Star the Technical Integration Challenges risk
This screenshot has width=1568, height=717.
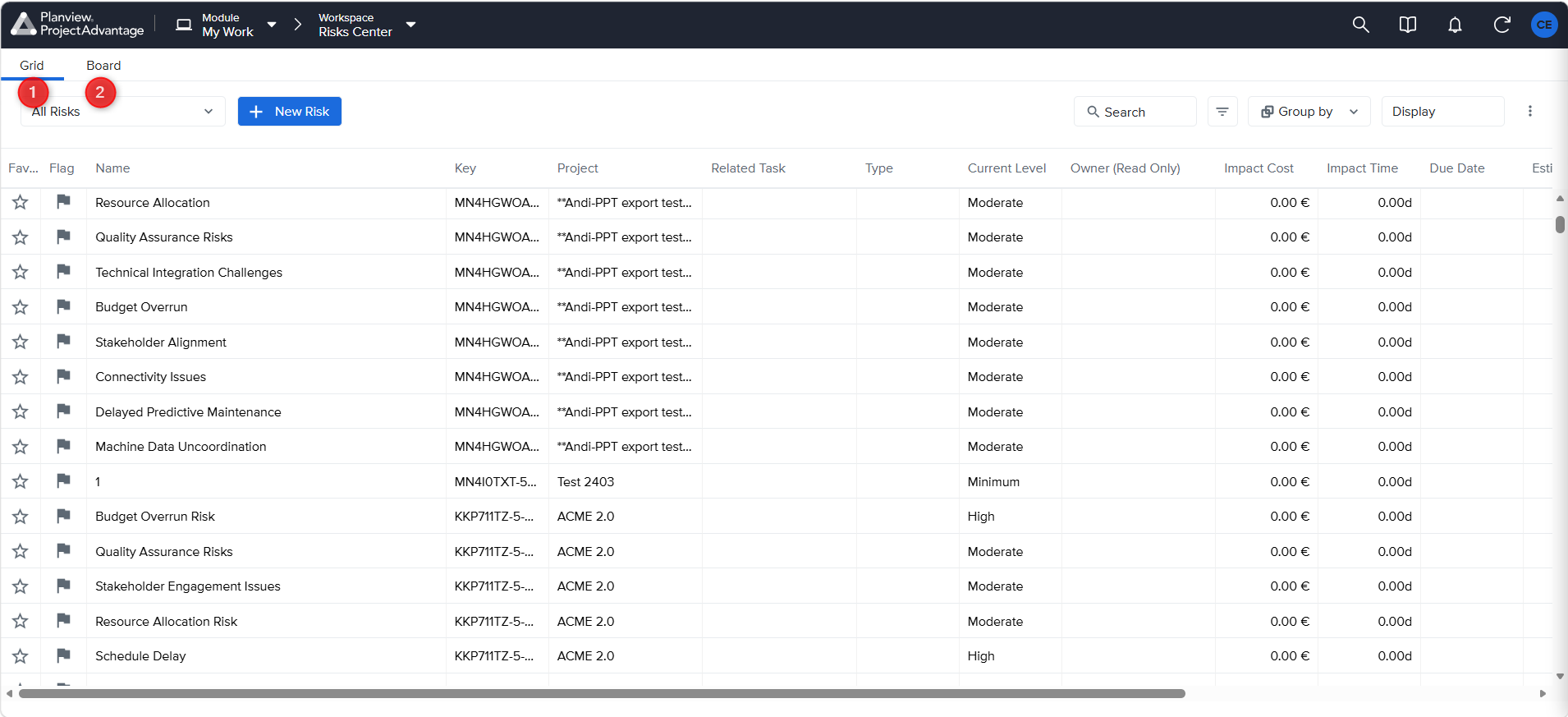pyautogui.click(x=21, y=272)
